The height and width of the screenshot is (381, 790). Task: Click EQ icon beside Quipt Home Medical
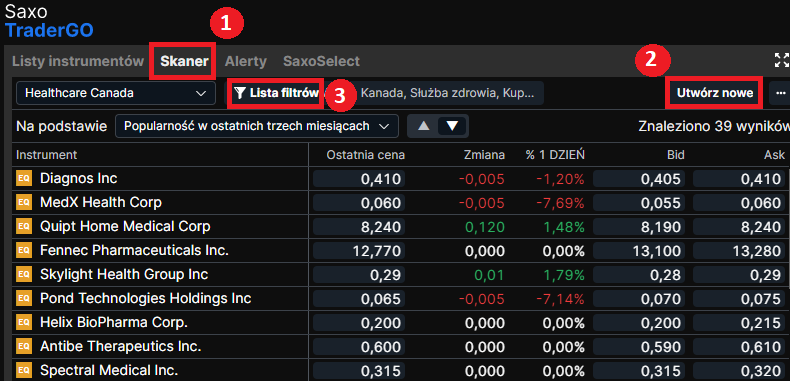(x=24, y=226)
